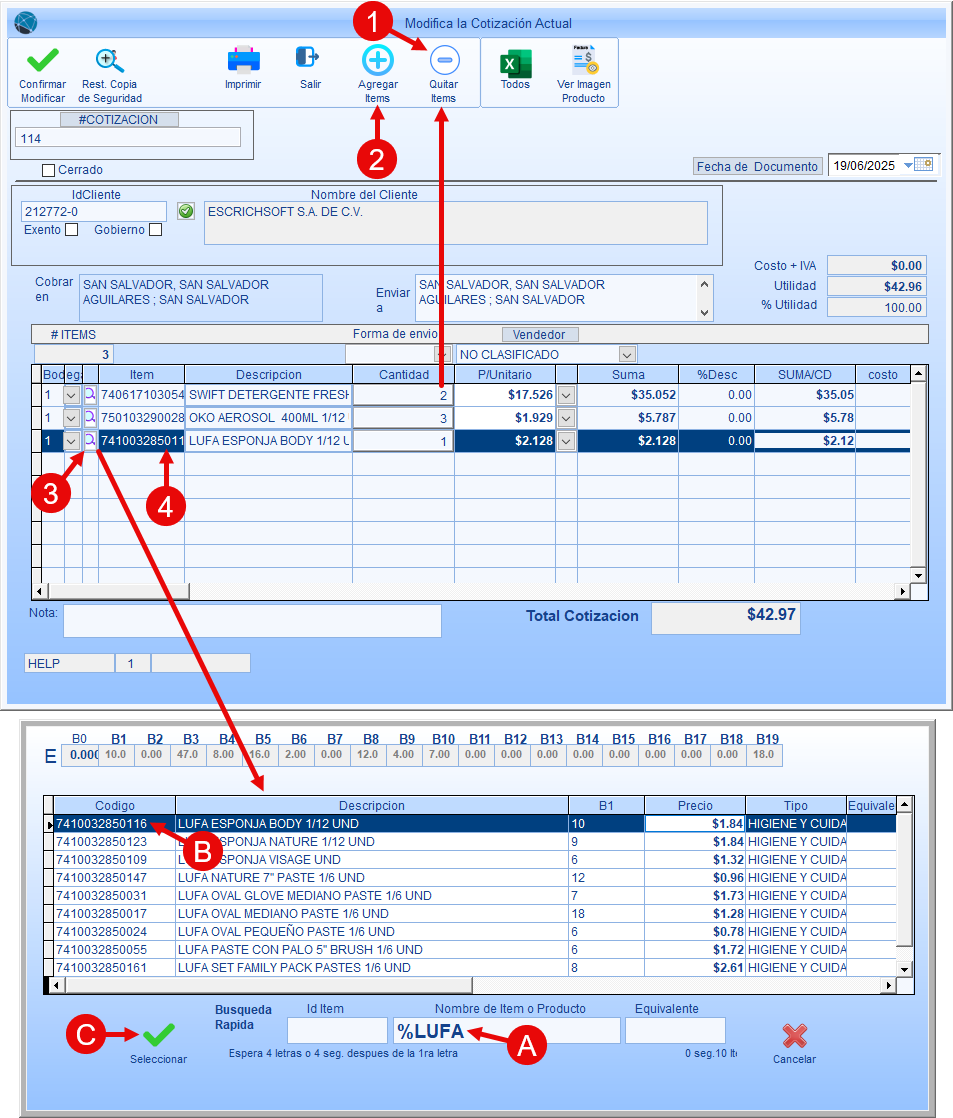Select LUFA ESPONJA NATURE 1/12 UND row
The width and height of the screenshot is (953, 1118).
click(x=475, y=841)
